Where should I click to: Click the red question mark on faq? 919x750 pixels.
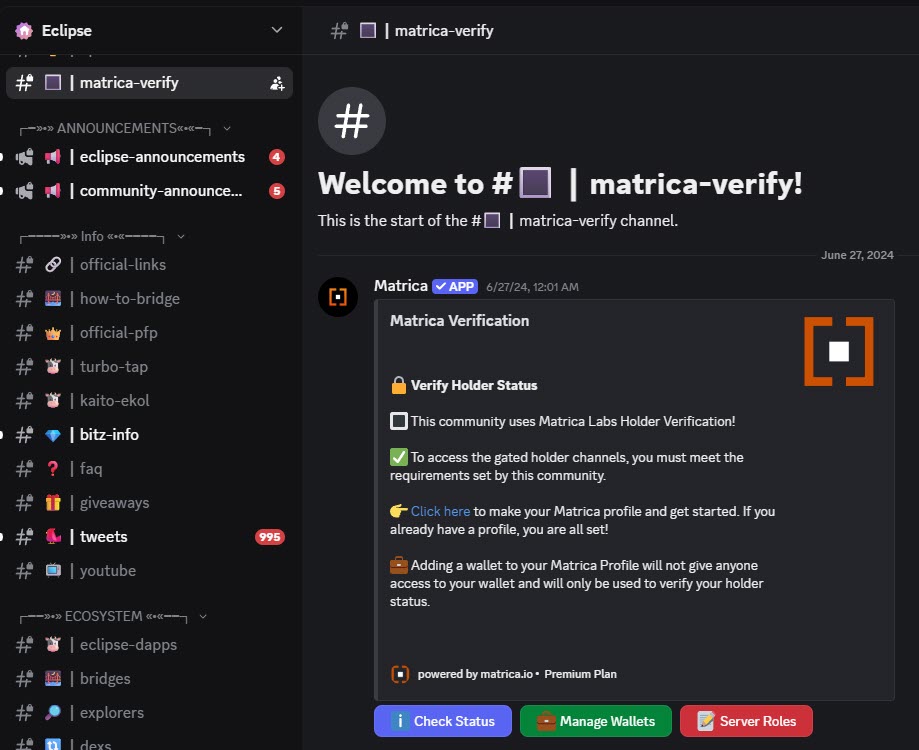(53, 469)
